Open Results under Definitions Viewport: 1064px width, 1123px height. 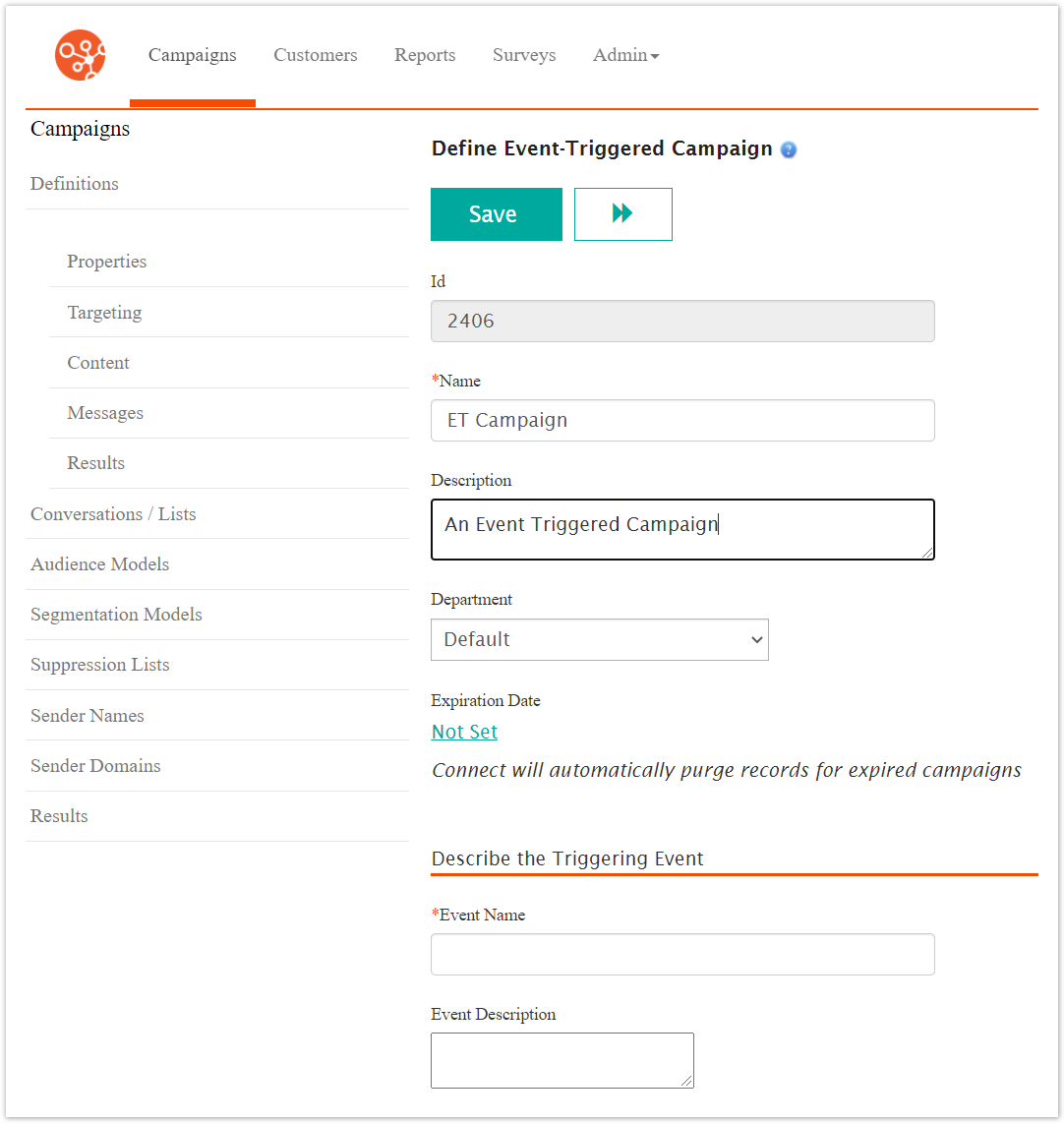pyautogui.click(x=96, y=463)
